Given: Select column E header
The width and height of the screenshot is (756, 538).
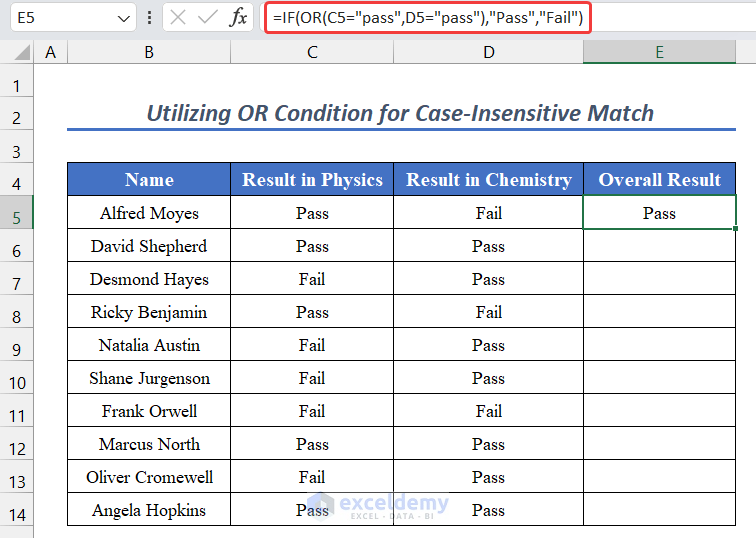Looking at the screenshot, I should [659, 52].
